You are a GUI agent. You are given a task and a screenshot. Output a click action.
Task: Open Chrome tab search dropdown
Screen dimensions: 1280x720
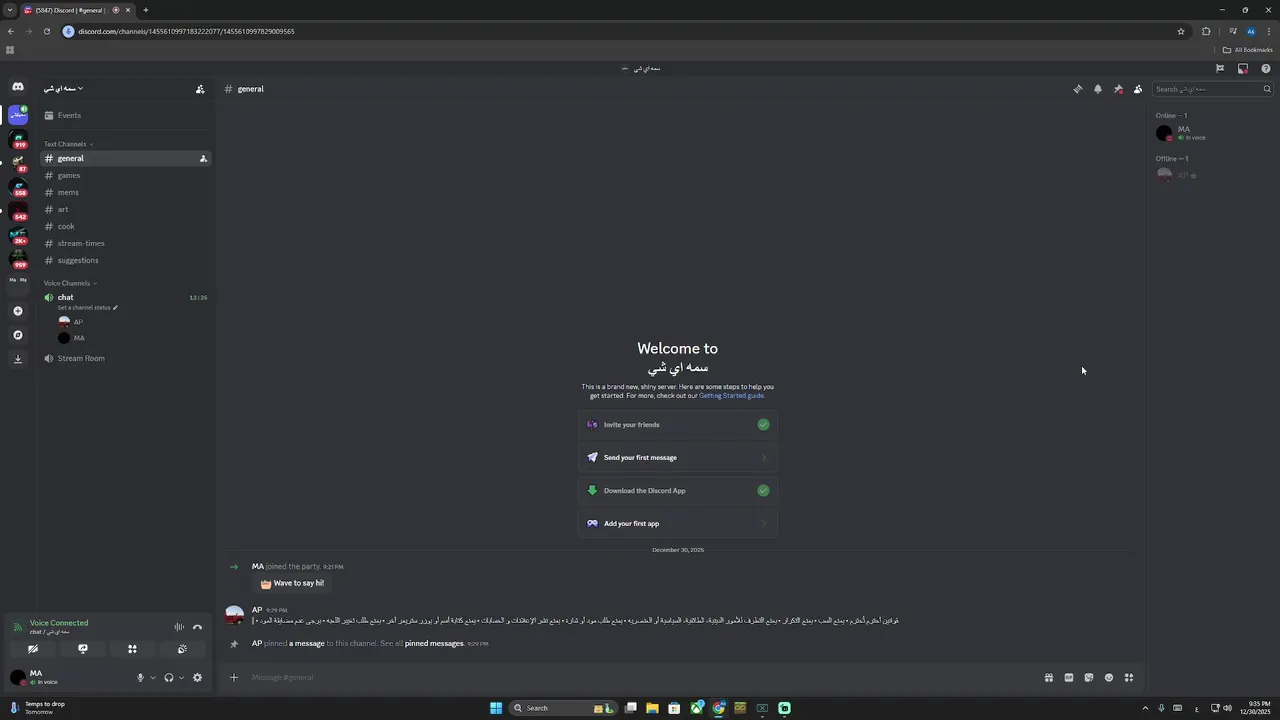pyautogui.click(x=10, y=10)
